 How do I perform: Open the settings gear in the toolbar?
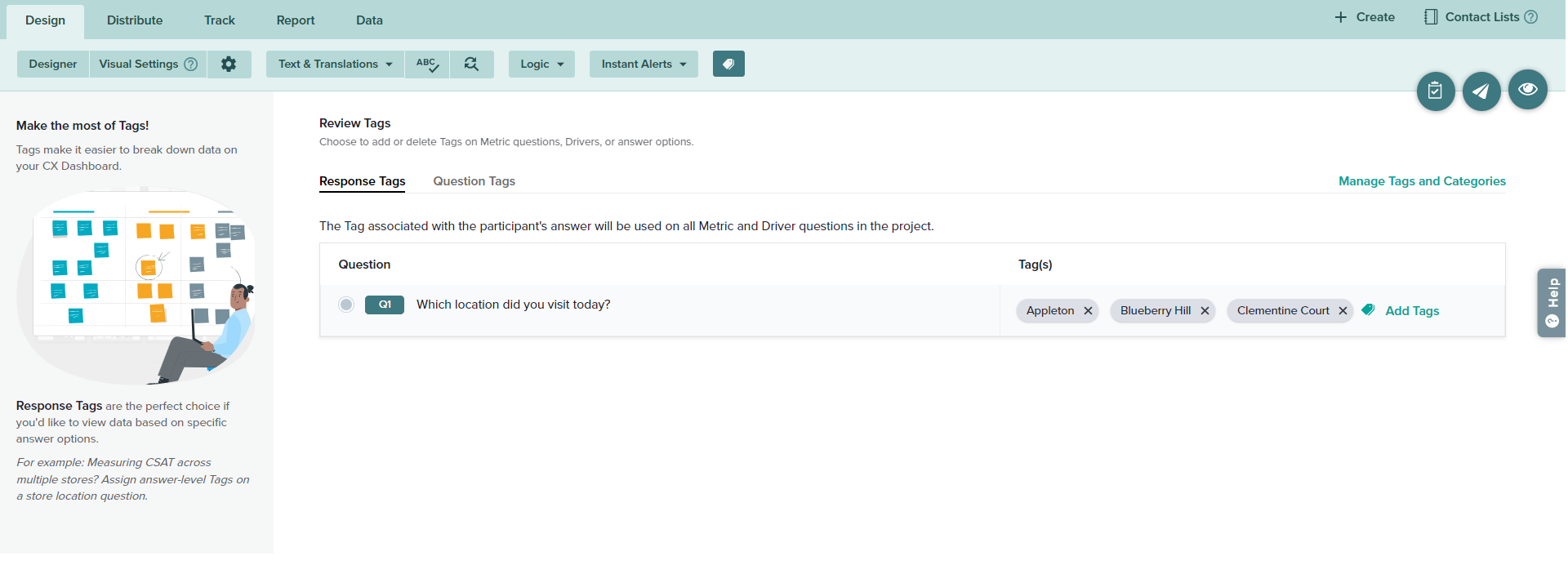click(x=229, y=64)
